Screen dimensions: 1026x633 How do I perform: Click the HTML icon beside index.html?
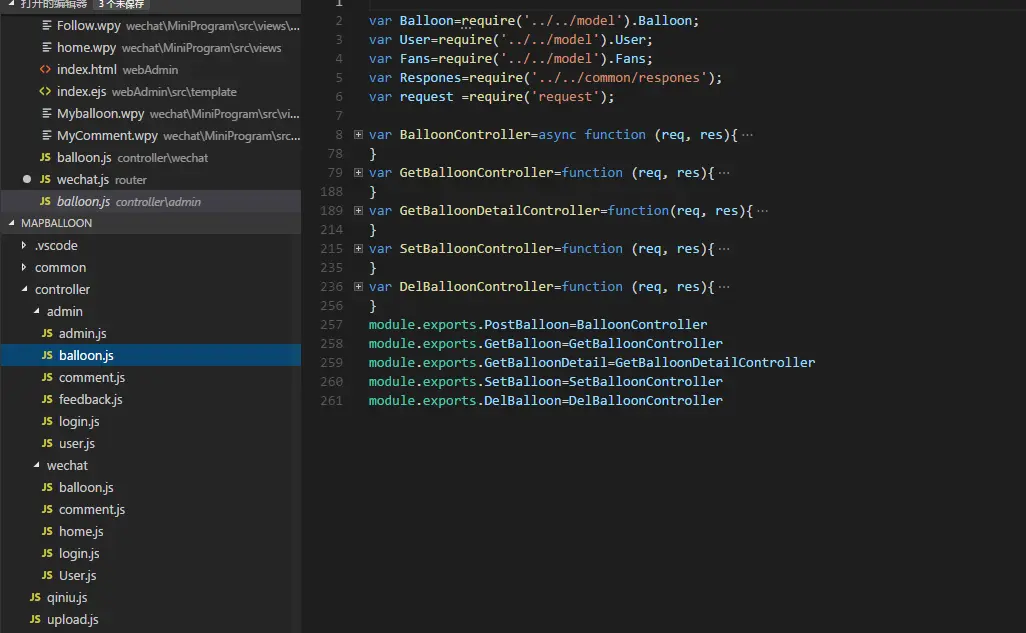pos(45,69)
